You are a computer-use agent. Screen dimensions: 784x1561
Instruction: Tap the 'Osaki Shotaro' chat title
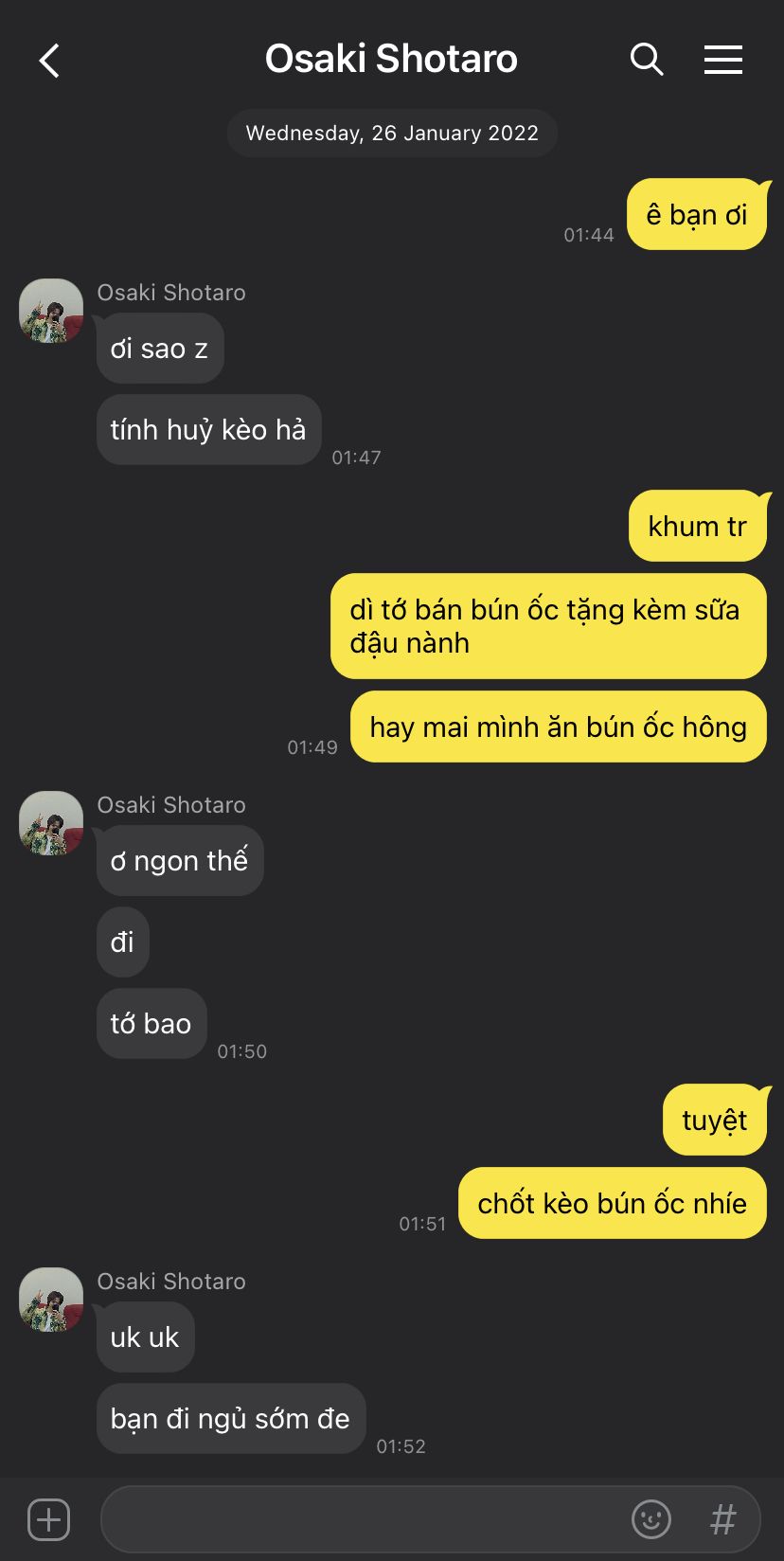pyautogui.click(x=391, y=59)
